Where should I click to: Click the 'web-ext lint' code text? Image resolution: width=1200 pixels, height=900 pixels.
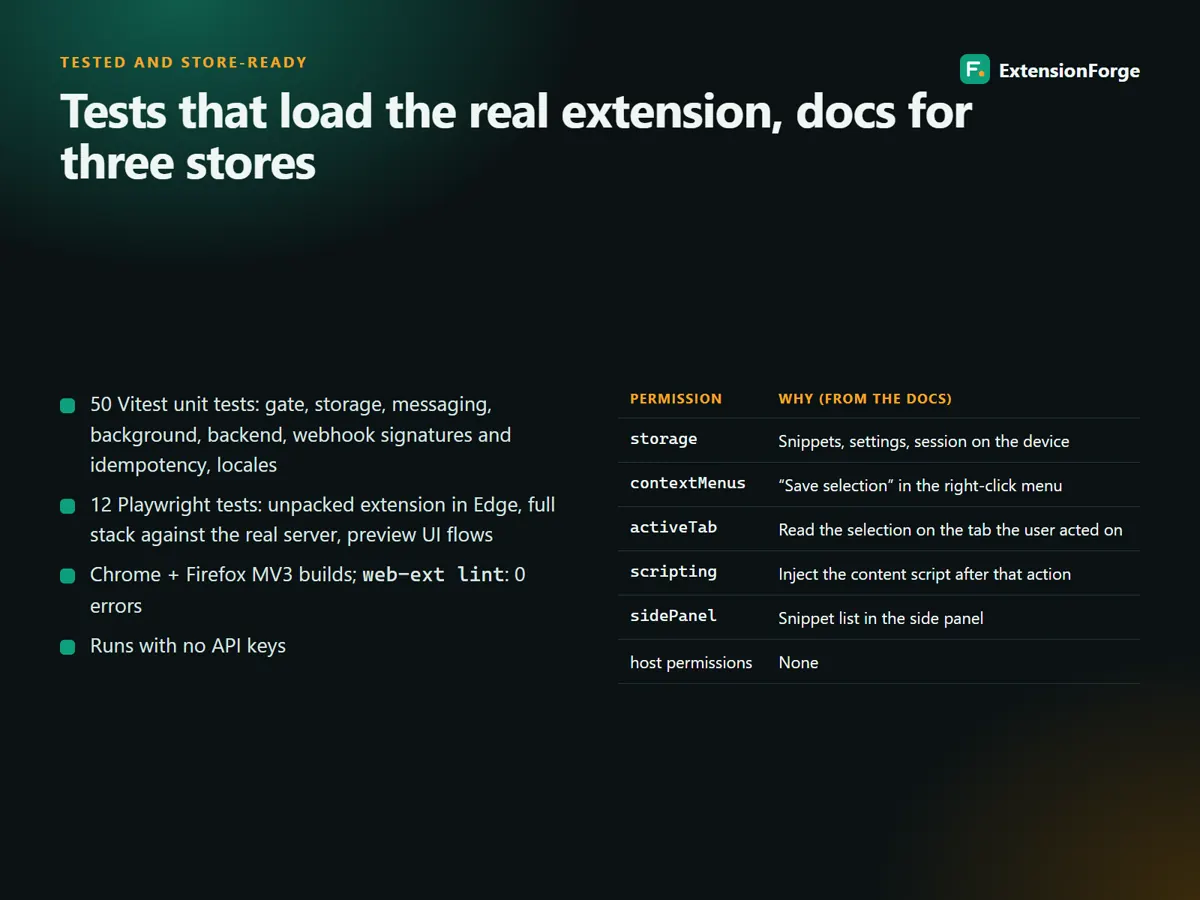coord(432,575)
